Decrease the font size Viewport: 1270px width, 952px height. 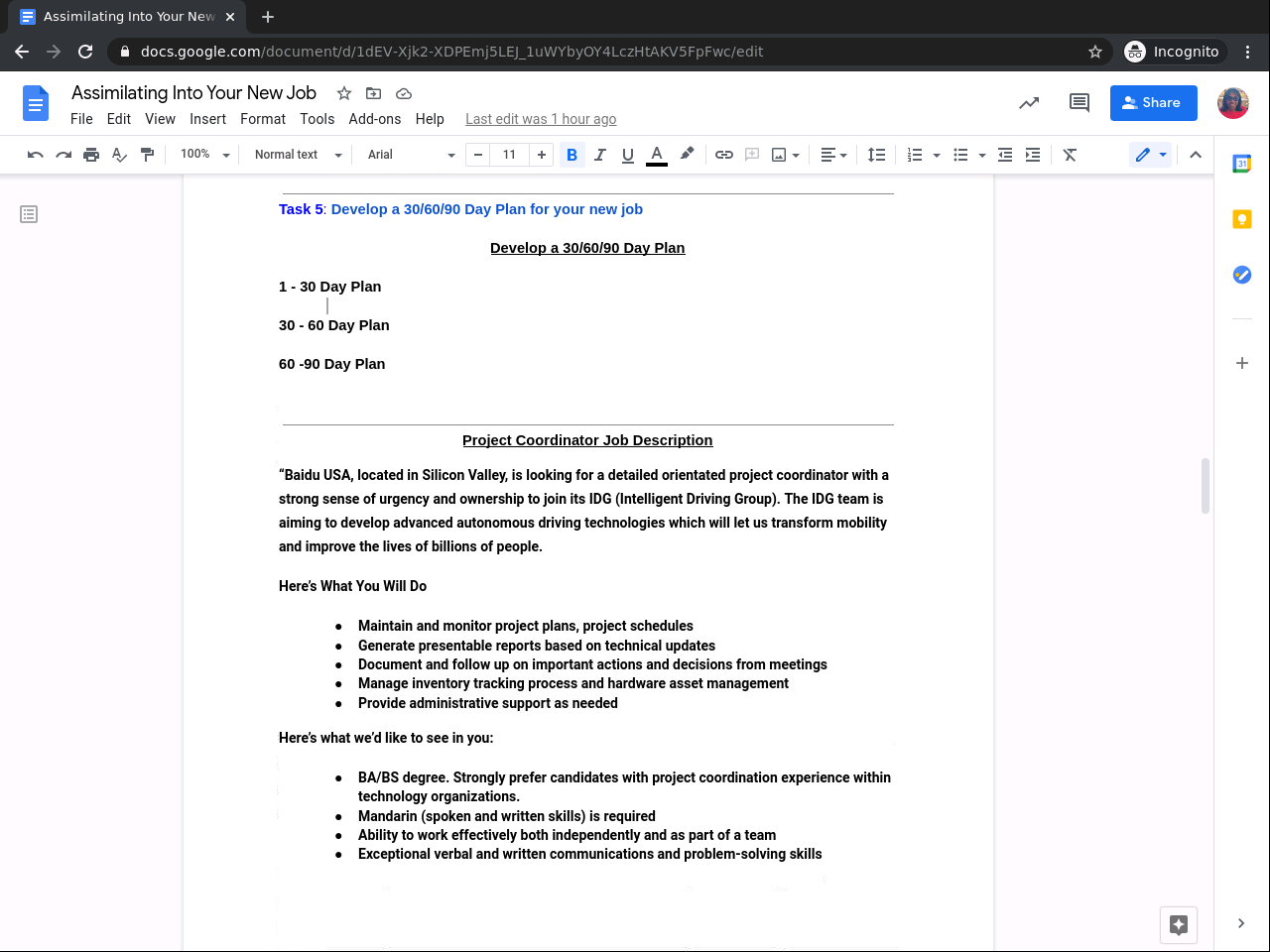[x=478, y=155]
